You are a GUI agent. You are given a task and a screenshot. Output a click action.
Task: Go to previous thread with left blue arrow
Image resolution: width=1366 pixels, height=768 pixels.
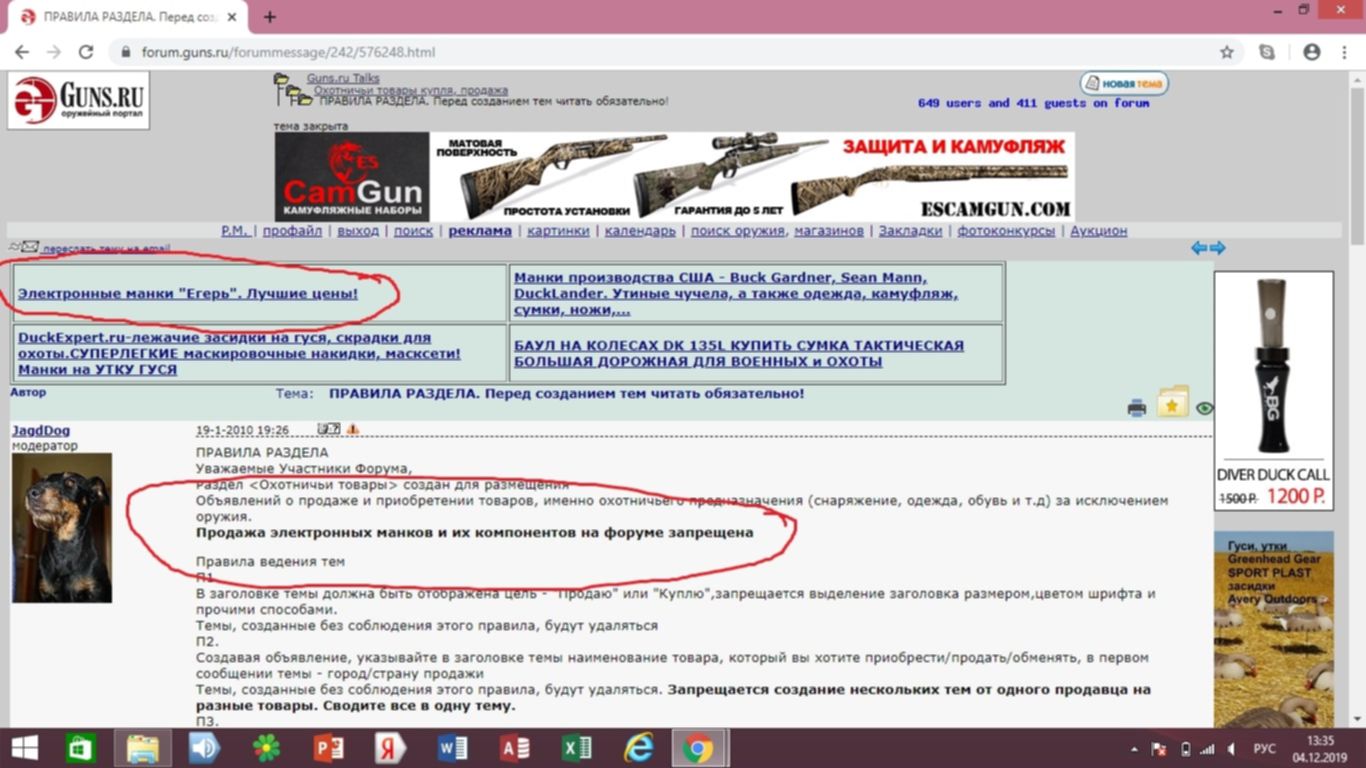coord(1199,248)
